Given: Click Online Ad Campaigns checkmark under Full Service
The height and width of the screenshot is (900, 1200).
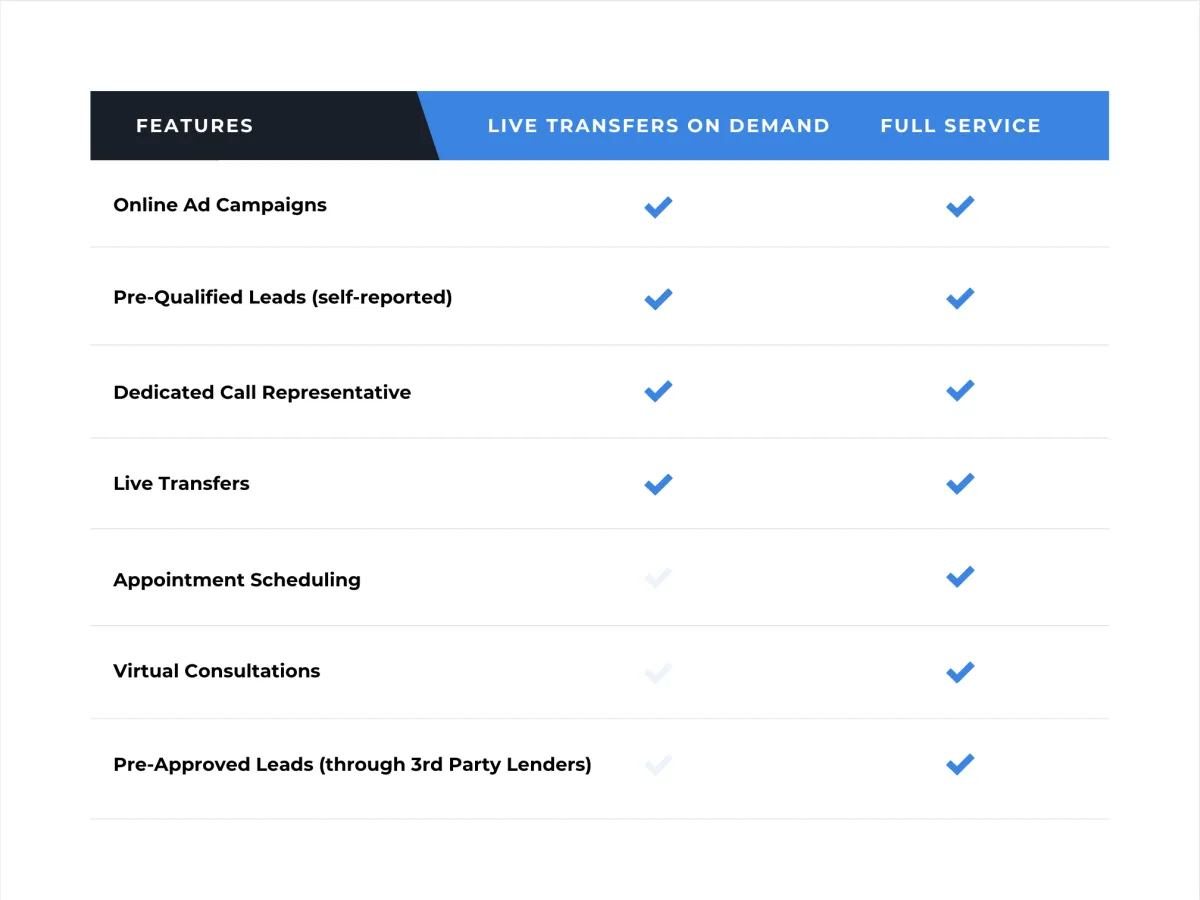Looking at the screenshot, I should pos(960,207).
